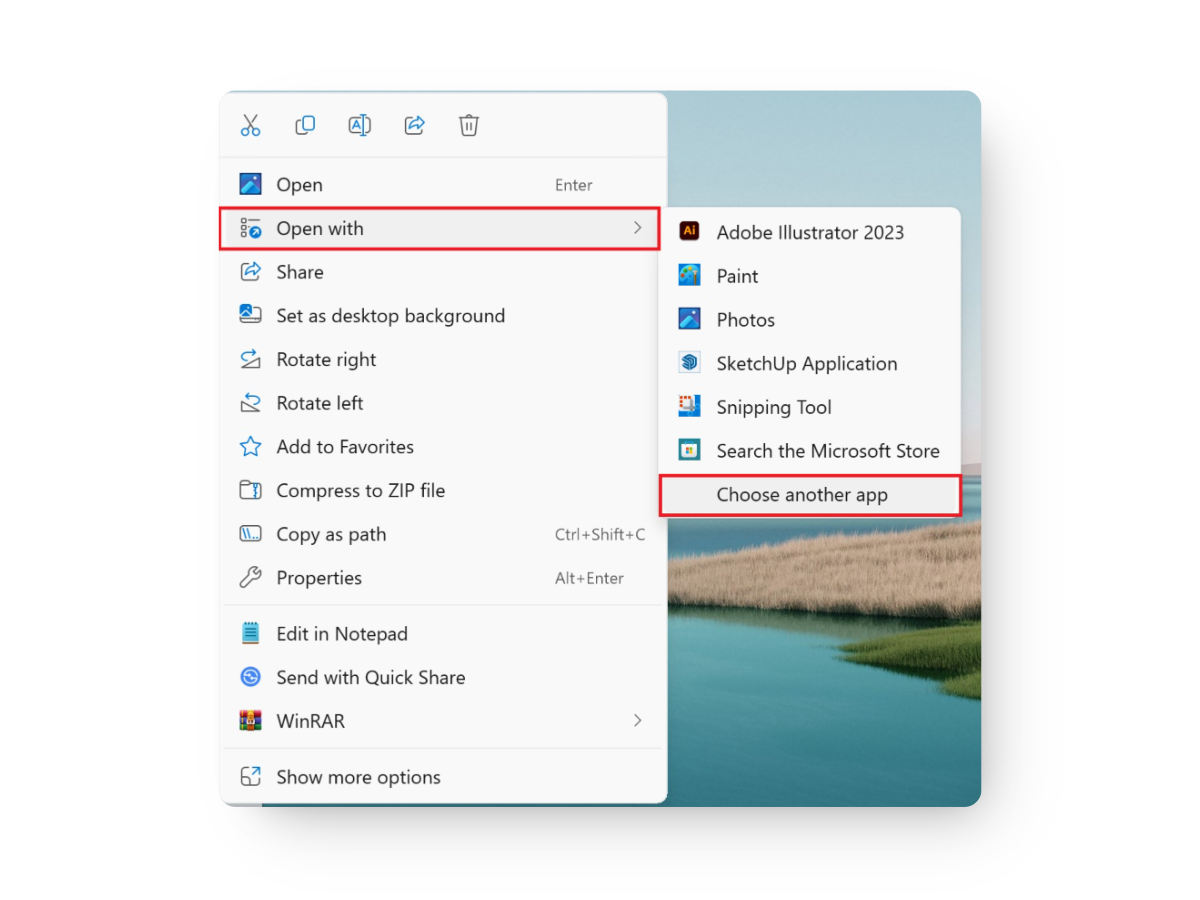Launch SketchUp Application from the submenu
The image size is (1200, 900).
[806, 363]
